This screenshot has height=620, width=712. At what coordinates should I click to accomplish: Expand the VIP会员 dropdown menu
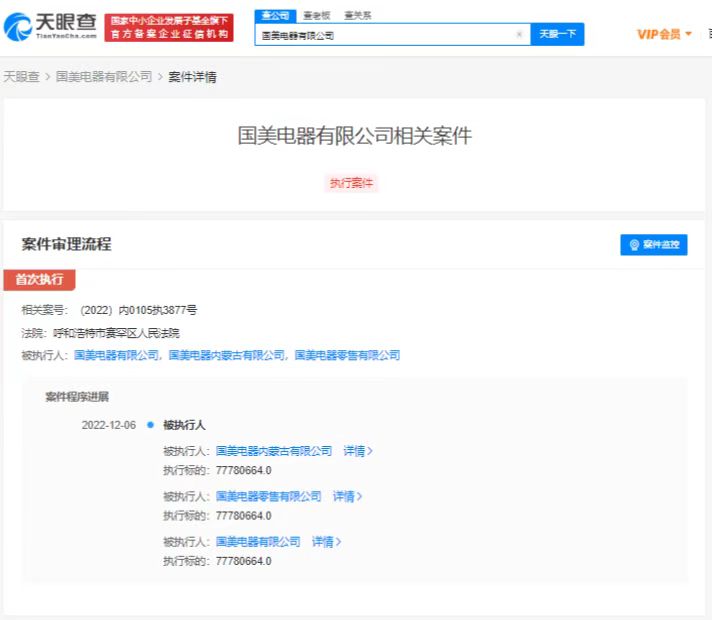click(x=664, y=35)
